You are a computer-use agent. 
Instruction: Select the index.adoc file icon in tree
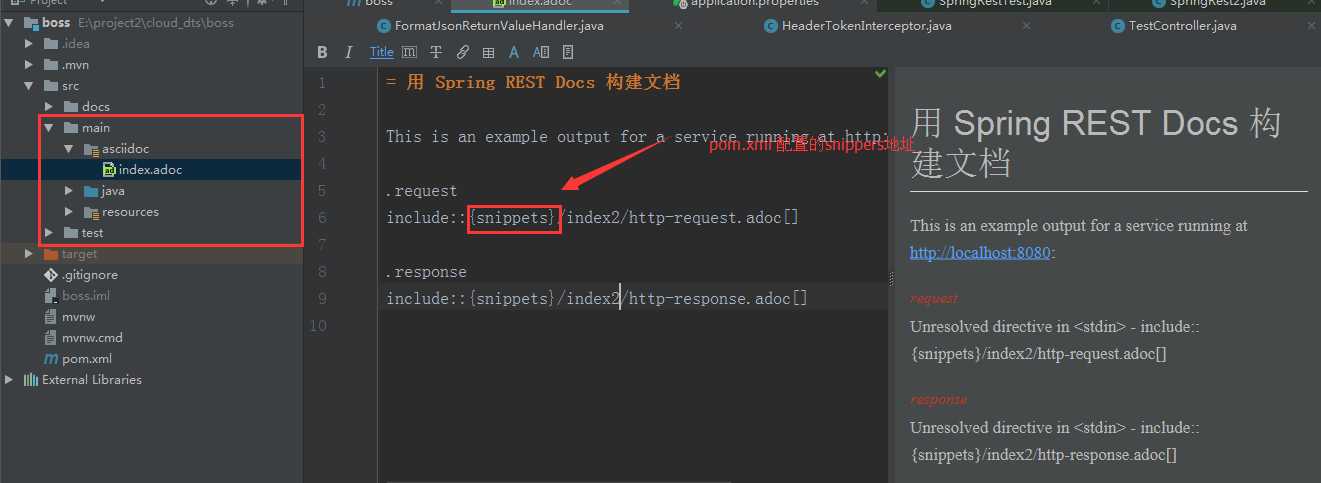tap(109, 170)
